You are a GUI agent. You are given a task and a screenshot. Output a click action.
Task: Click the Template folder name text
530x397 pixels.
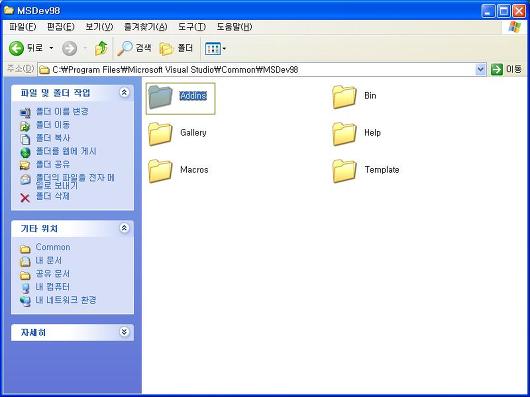click(382, 170)
